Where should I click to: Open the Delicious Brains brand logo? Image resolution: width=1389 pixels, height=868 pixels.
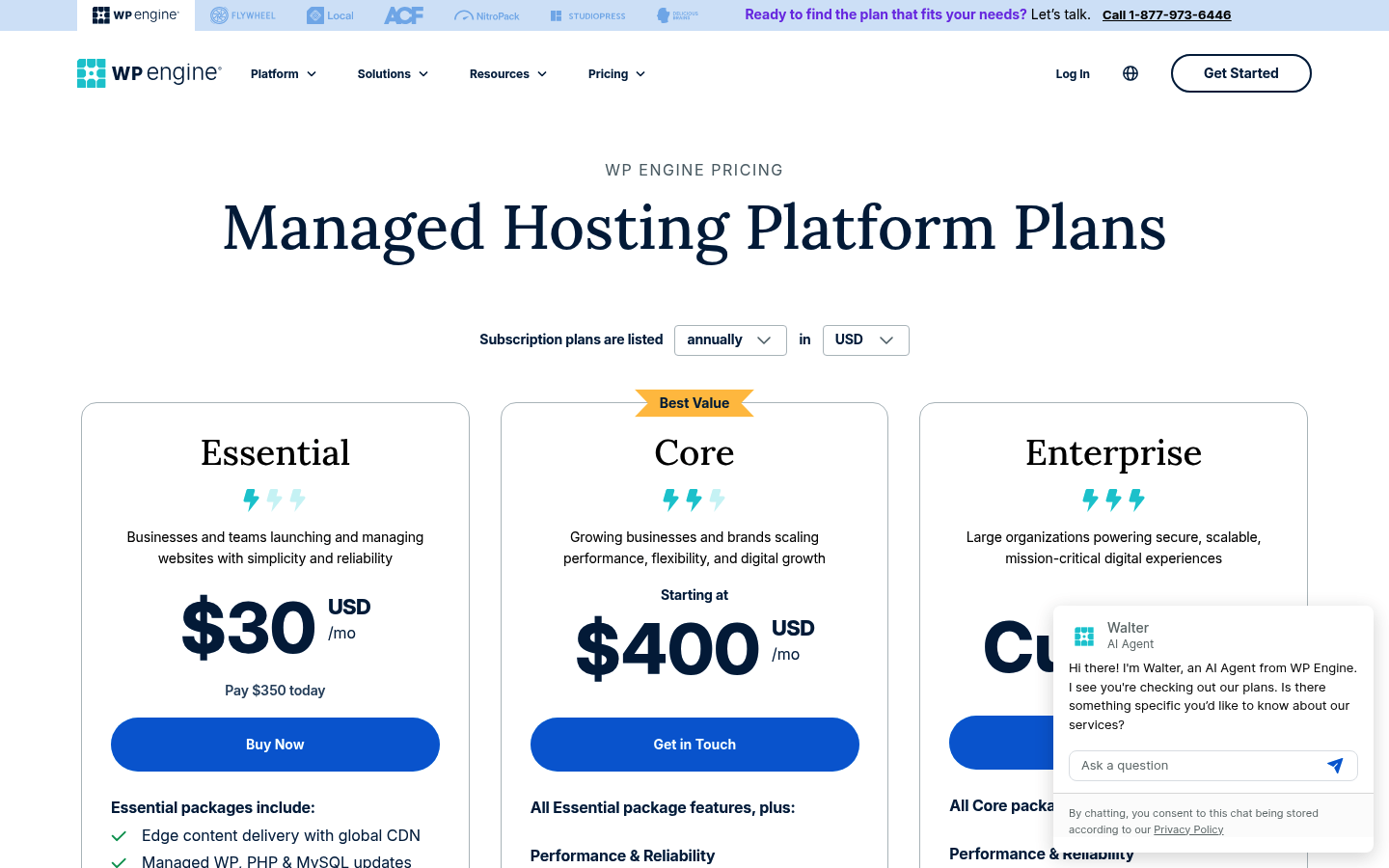(x=677, y=15)
